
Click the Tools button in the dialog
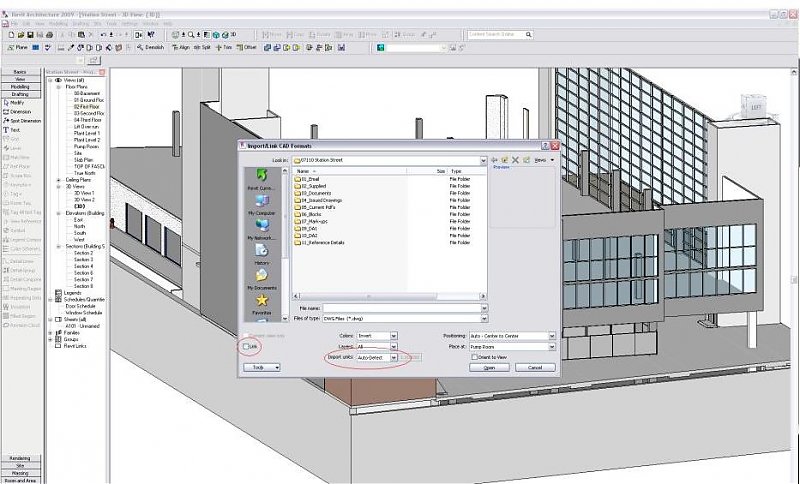[x=262, y=367]
